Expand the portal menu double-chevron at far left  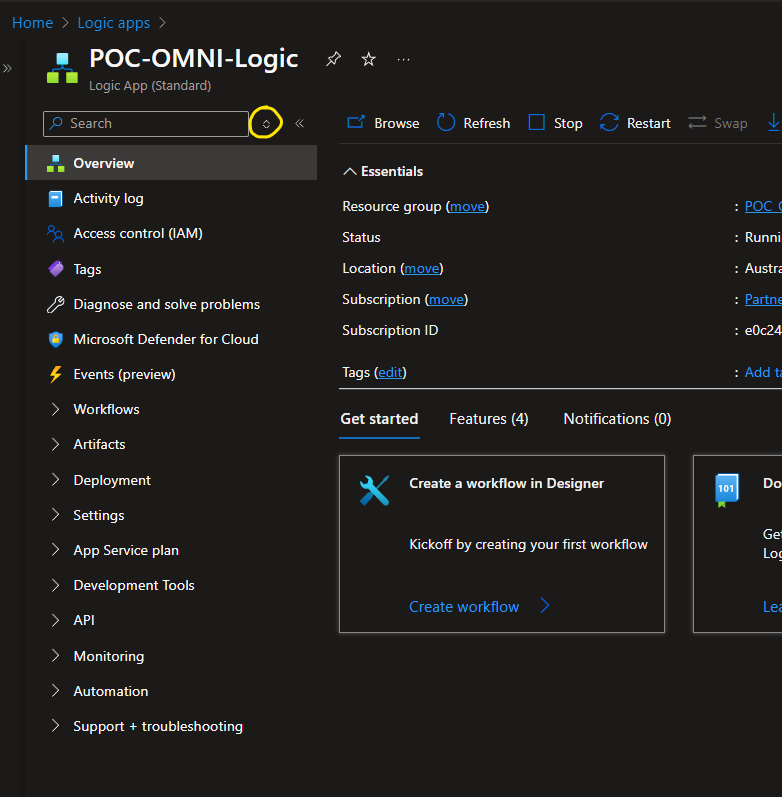[7, 68]
